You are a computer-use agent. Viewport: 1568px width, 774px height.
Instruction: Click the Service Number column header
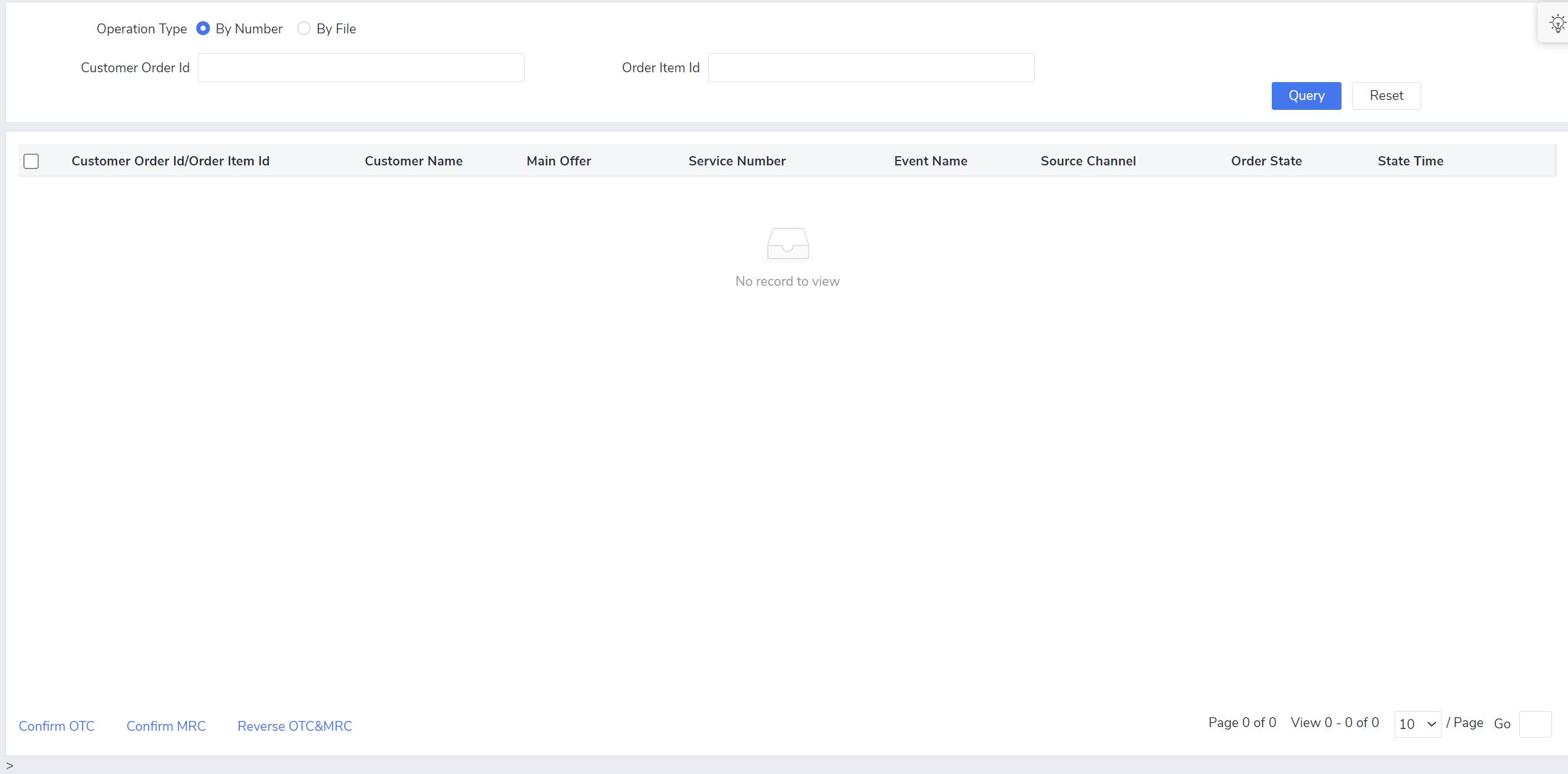(x=738, y=161)
